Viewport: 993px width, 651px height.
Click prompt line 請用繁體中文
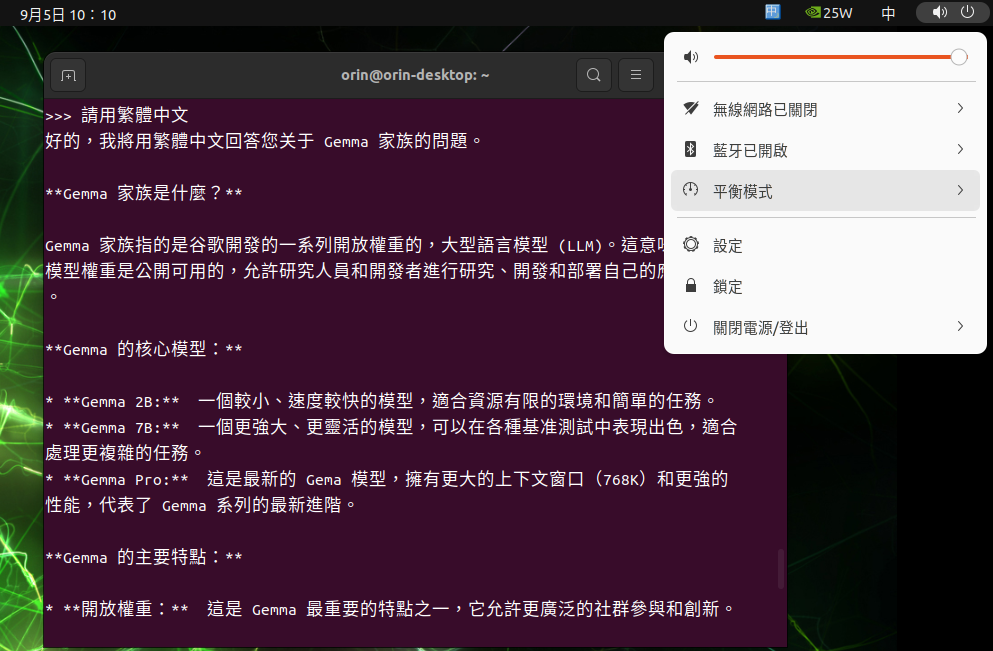(117, 115)
